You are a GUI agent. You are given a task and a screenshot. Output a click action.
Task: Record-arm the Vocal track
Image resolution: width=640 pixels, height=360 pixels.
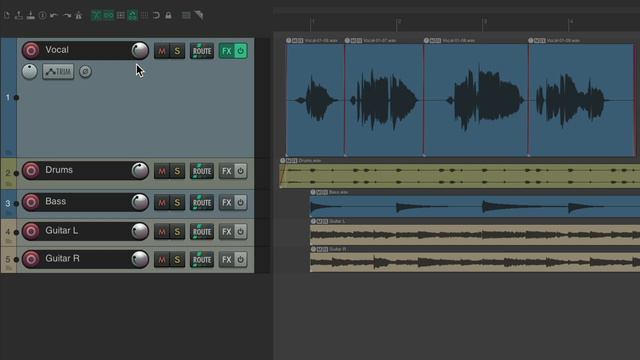coord(31,51)
